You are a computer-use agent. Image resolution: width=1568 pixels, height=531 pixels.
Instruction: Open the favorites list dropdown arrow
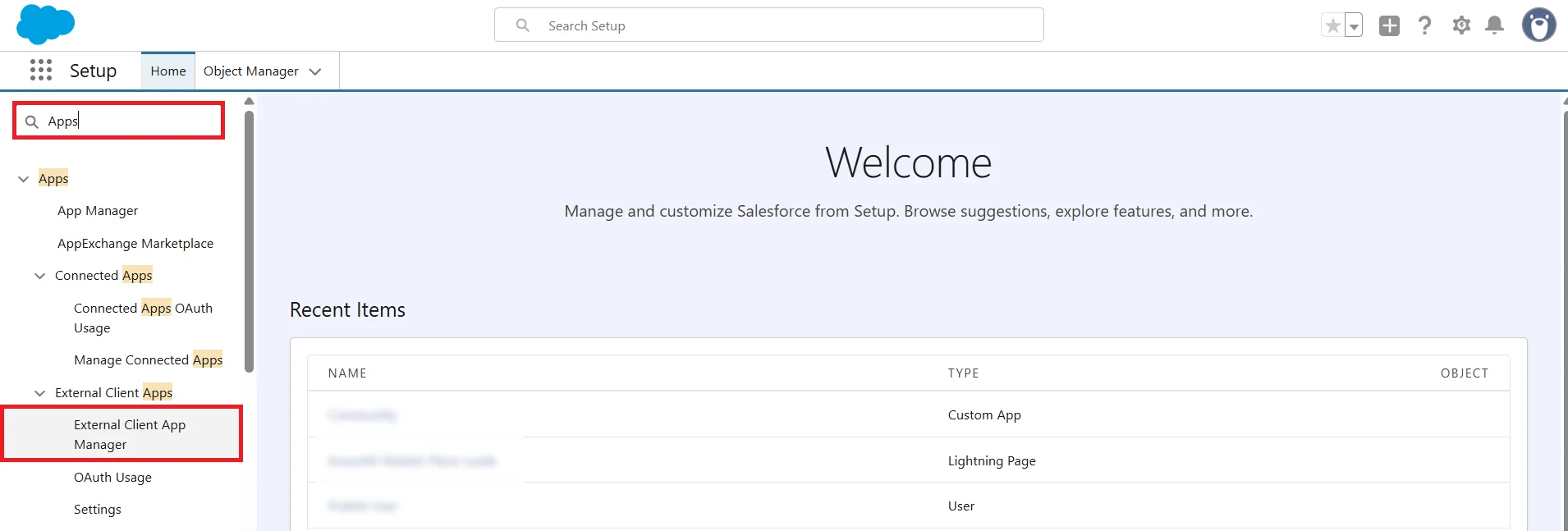pos(1354,25)
